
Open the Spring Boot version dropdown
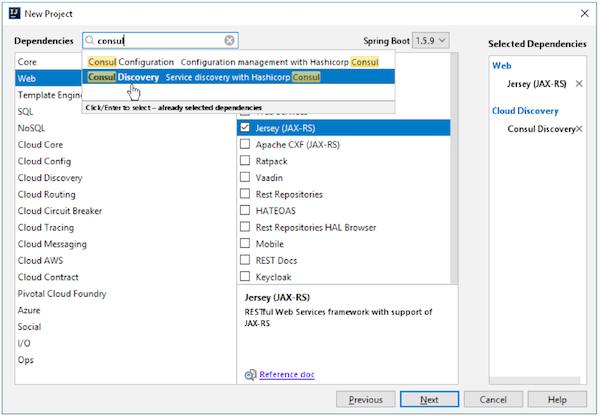click(x=430, y=41)
